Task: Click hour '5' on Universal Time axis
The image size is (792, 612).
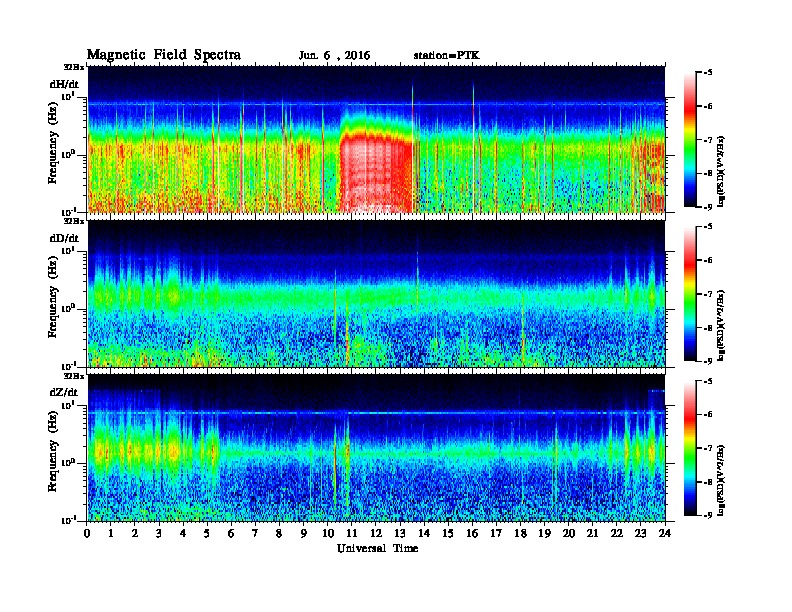Action: [x=207, y=534]
